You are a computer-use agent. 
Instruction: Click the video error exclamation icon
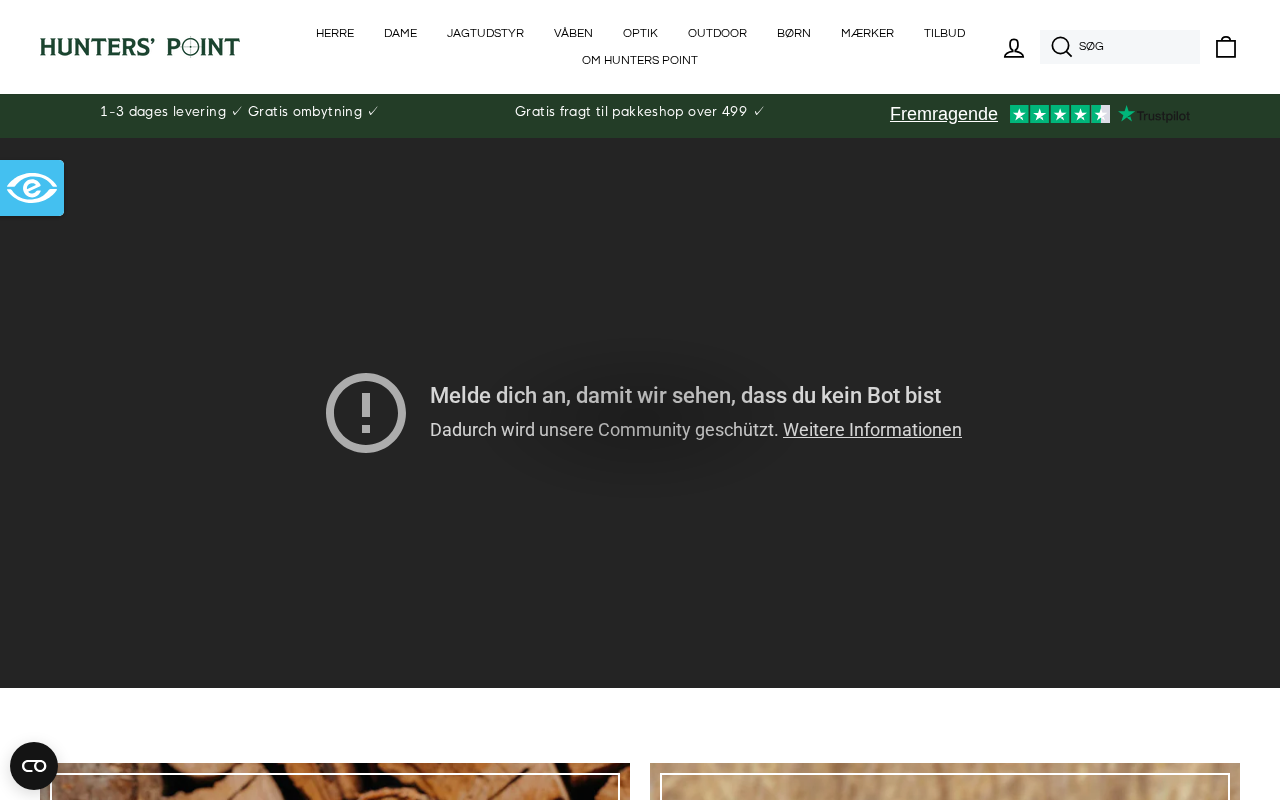pyautogui.click(x=366, y=413)
